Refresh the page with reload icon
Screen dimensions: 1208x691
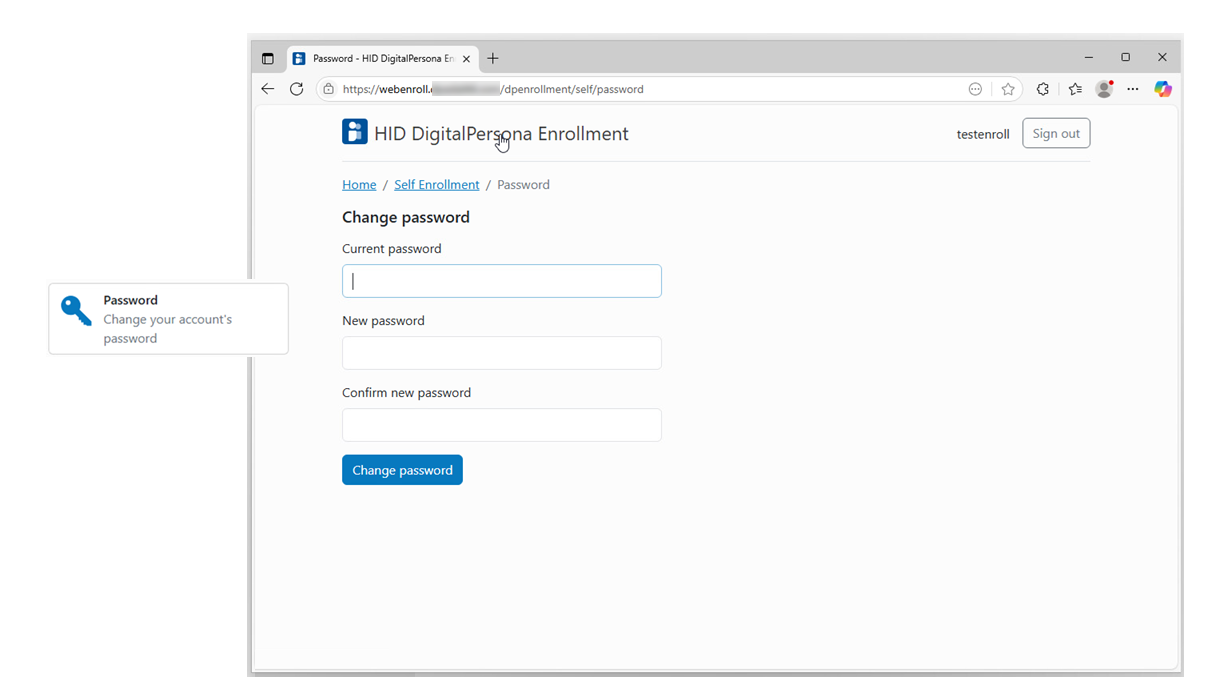tap(296, 89)
